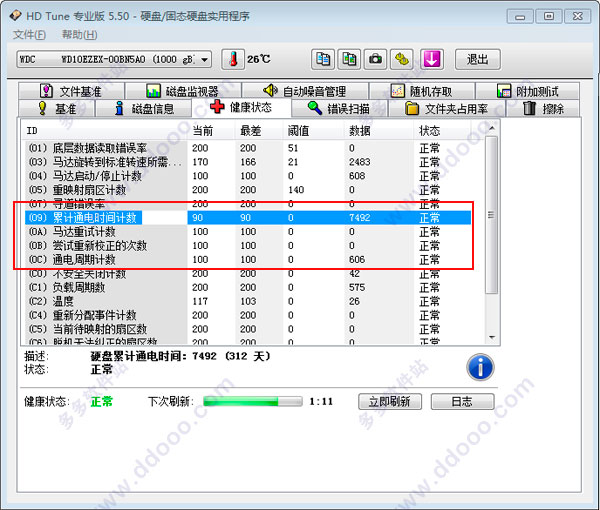Open the 日志 log button
Image resolution: width=600 pixels, height=510 pixels.
click(462, 401)
